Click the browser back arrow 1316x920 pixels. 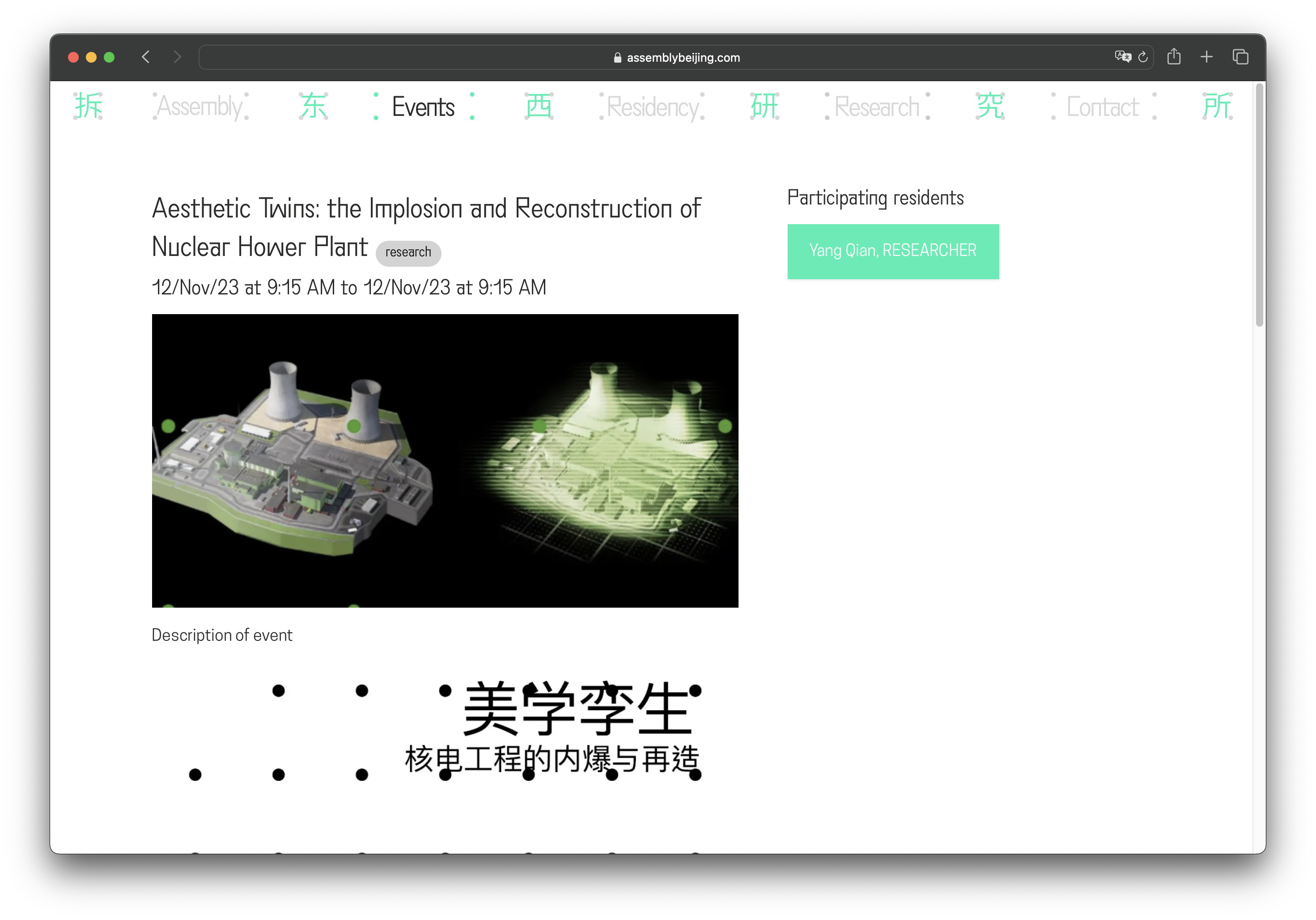pos(145,57)
